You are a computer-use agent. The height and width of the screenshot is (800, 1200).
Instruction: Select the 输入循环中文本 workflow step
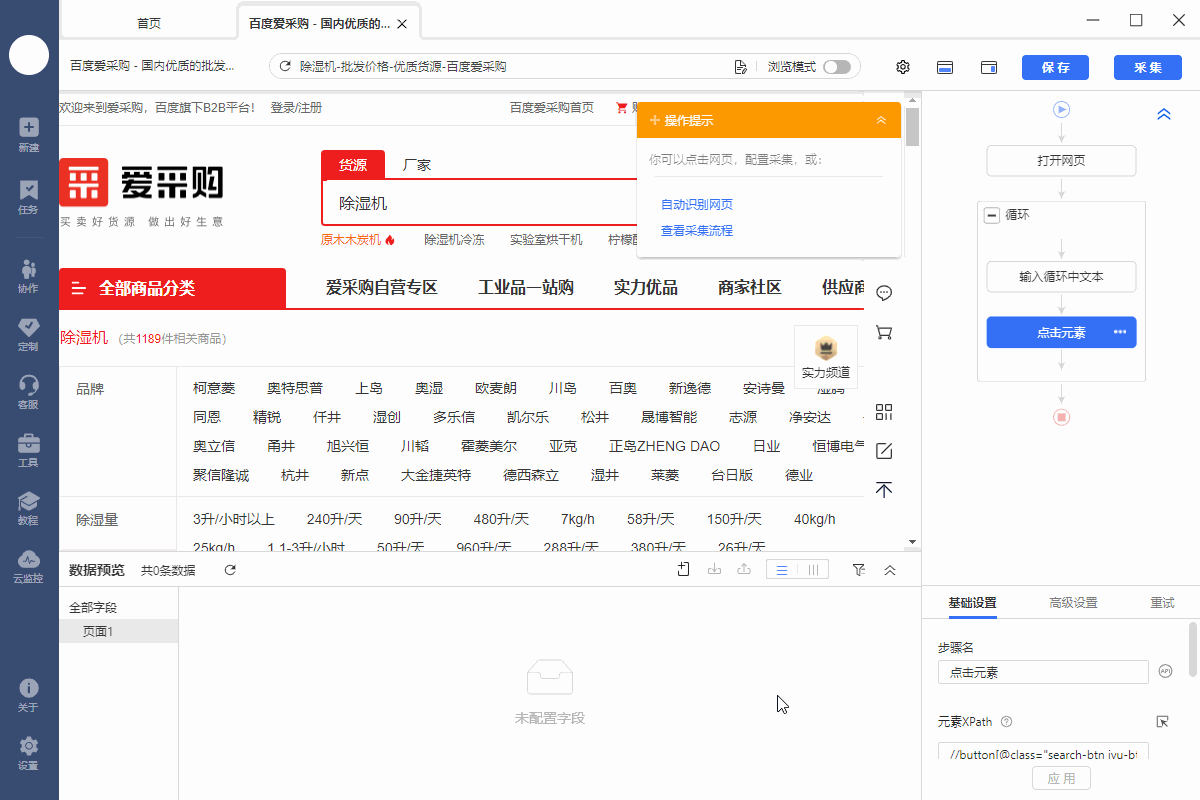1061,277
